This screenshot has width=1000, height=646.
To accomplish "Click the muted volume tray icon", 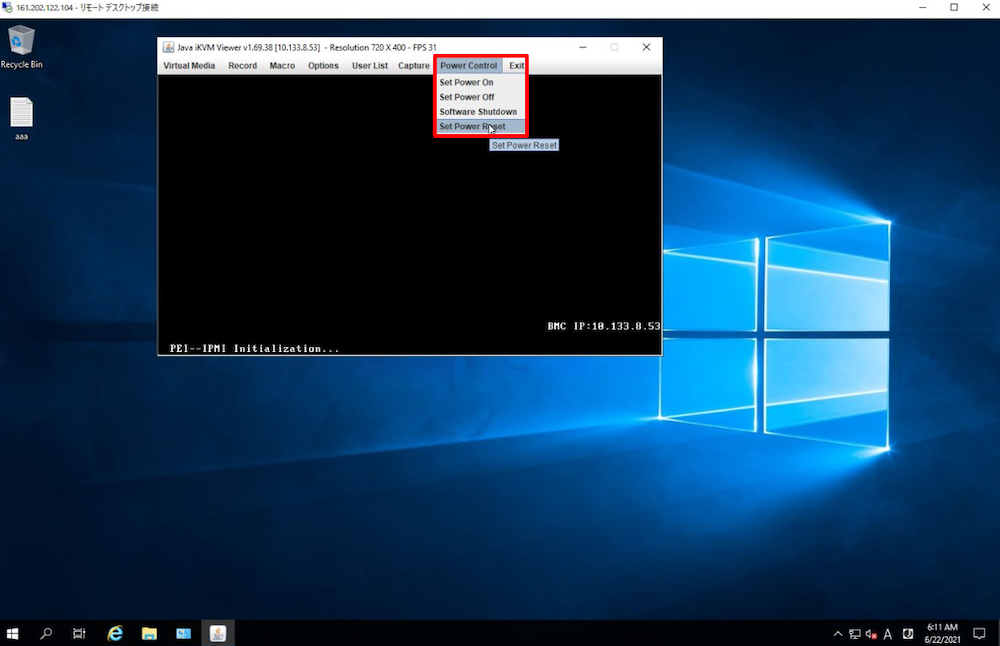I will [871, 634].
